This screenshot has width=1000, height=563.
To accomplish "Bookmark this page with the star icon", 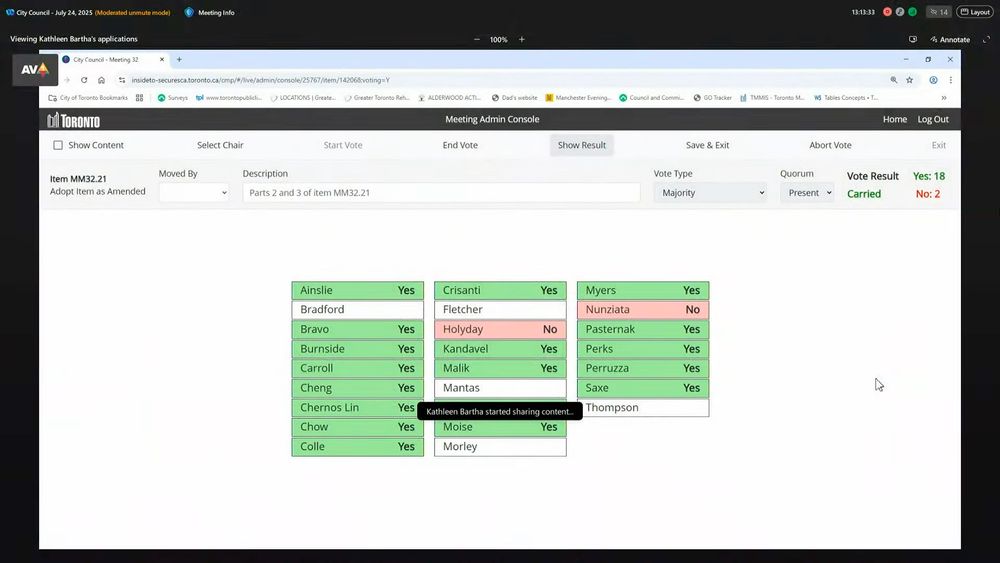I will coord(909,80).
